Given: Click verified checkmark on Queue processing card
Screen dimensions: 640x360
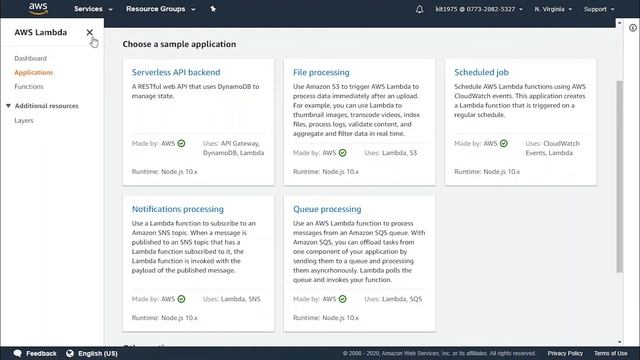Looking at the screenshot, I should [342, 299].
